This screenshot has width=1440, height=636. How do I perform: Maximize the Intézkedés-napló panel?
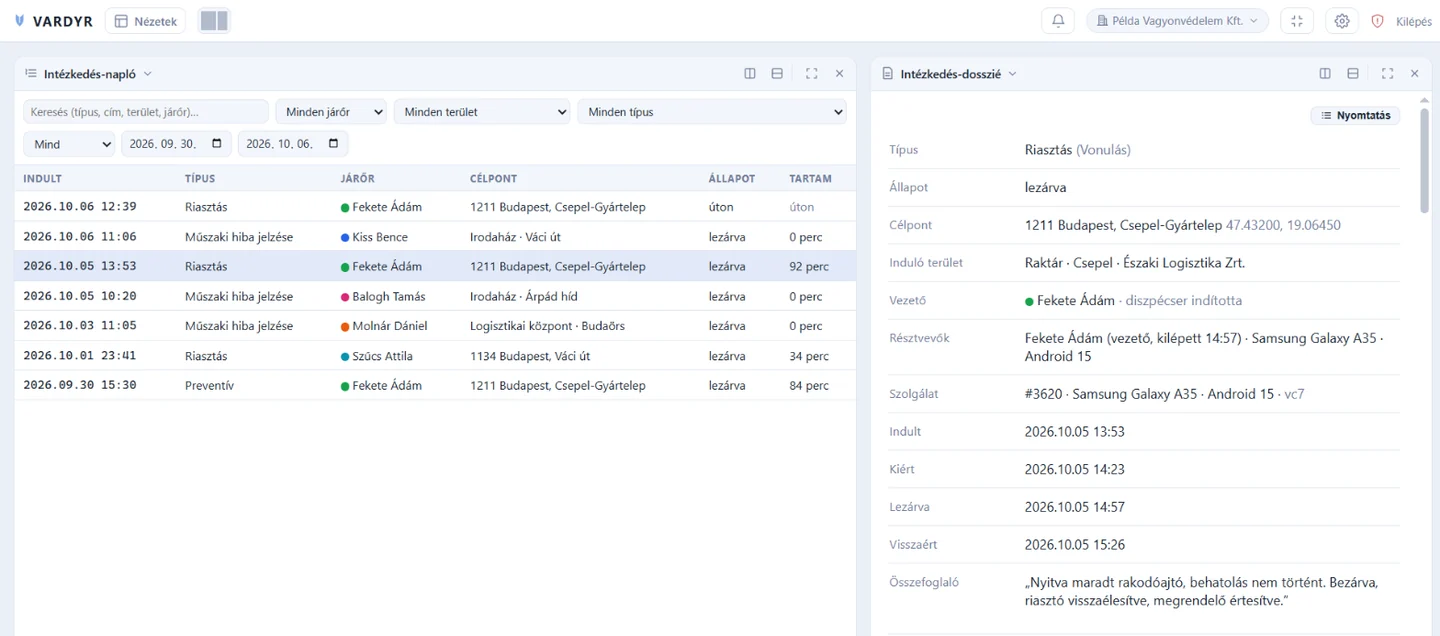point(811,74)
